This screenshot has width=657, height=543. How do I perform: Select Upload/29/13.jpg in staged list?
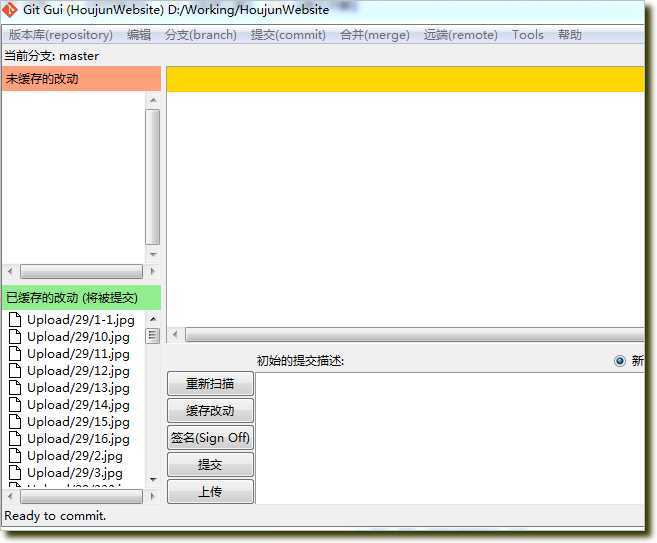tap(78, 388)
